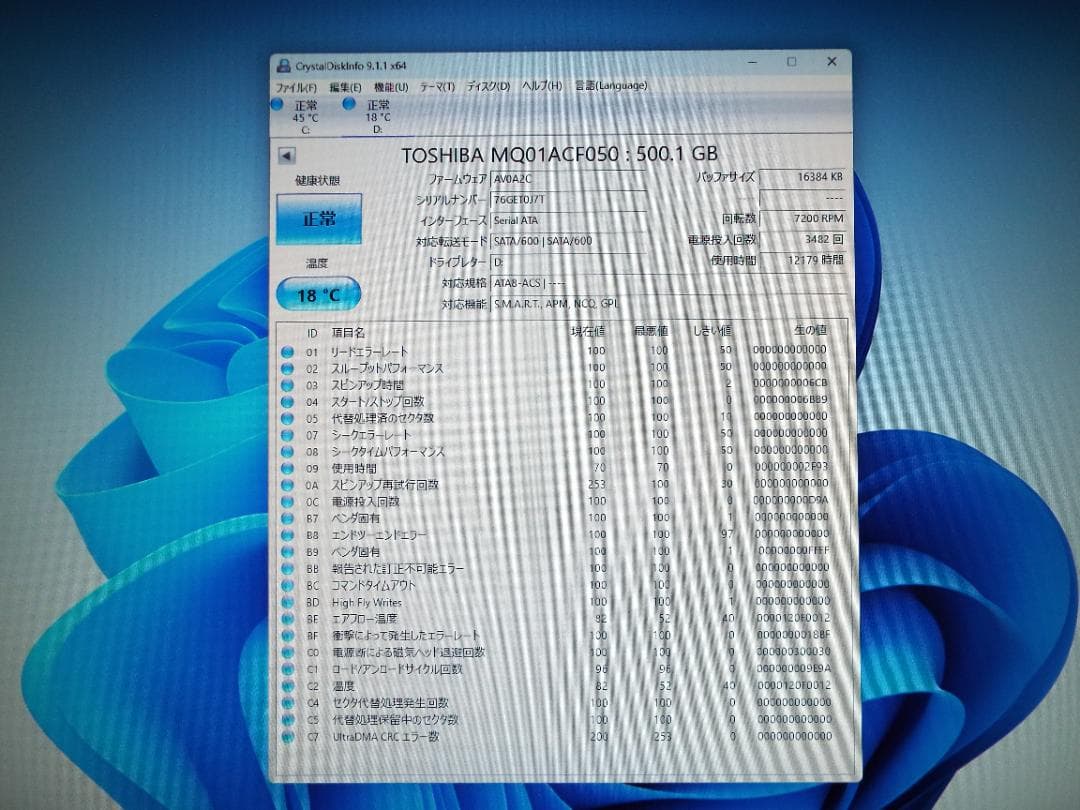Select the 代替処理済みのセクタ数 attribute row

420,418
